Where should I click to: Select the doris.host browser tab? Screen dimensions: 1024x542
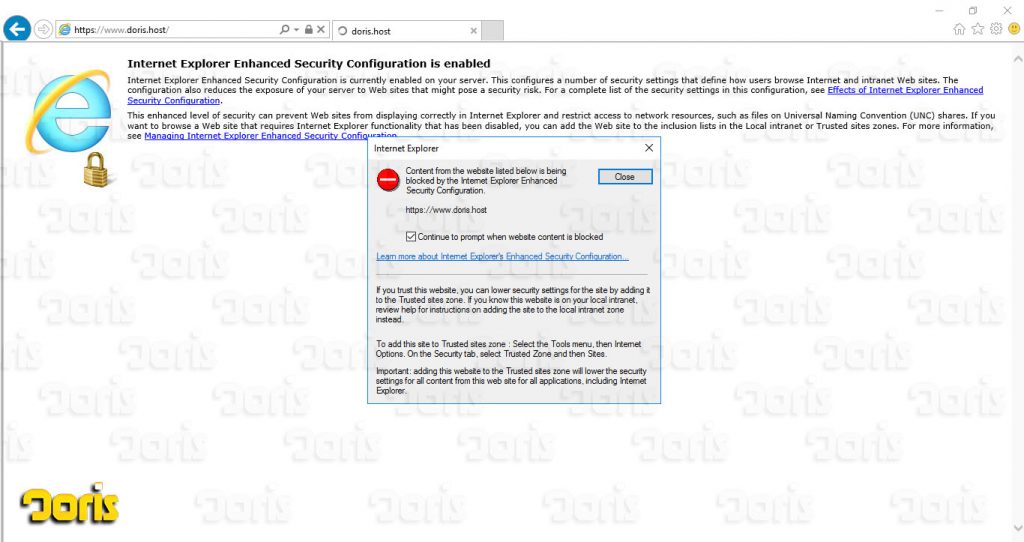[408, 31]
